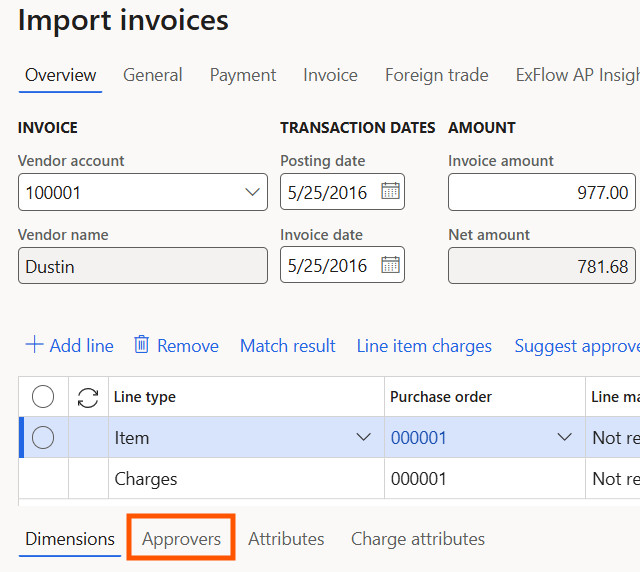Select the Item row's circle selector
This screenshot has width=640, height=572.
(43, 437)
